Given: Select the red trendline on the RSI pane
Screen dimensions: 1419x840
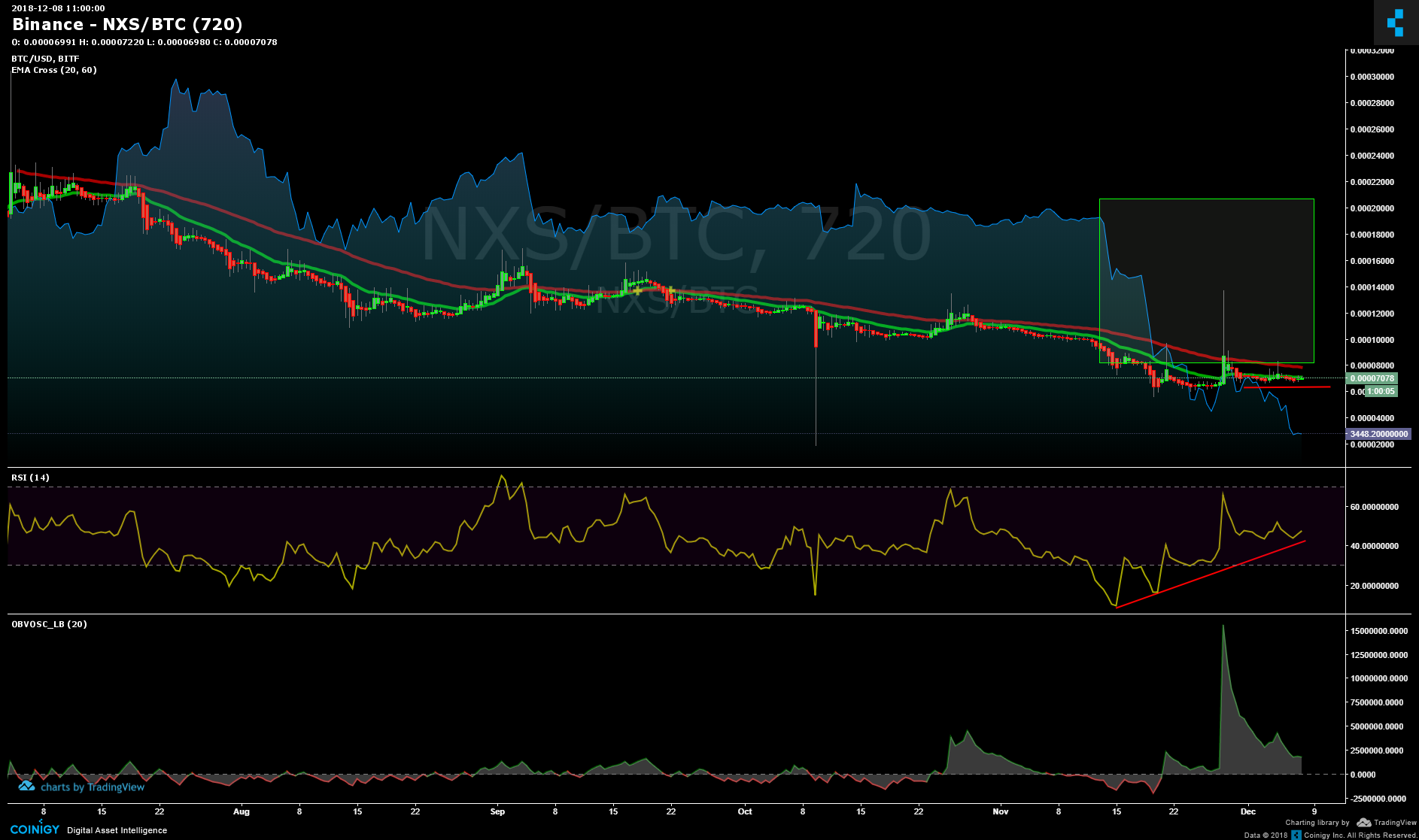Looking at the screenshot, I should click(x=1211, y=574).
